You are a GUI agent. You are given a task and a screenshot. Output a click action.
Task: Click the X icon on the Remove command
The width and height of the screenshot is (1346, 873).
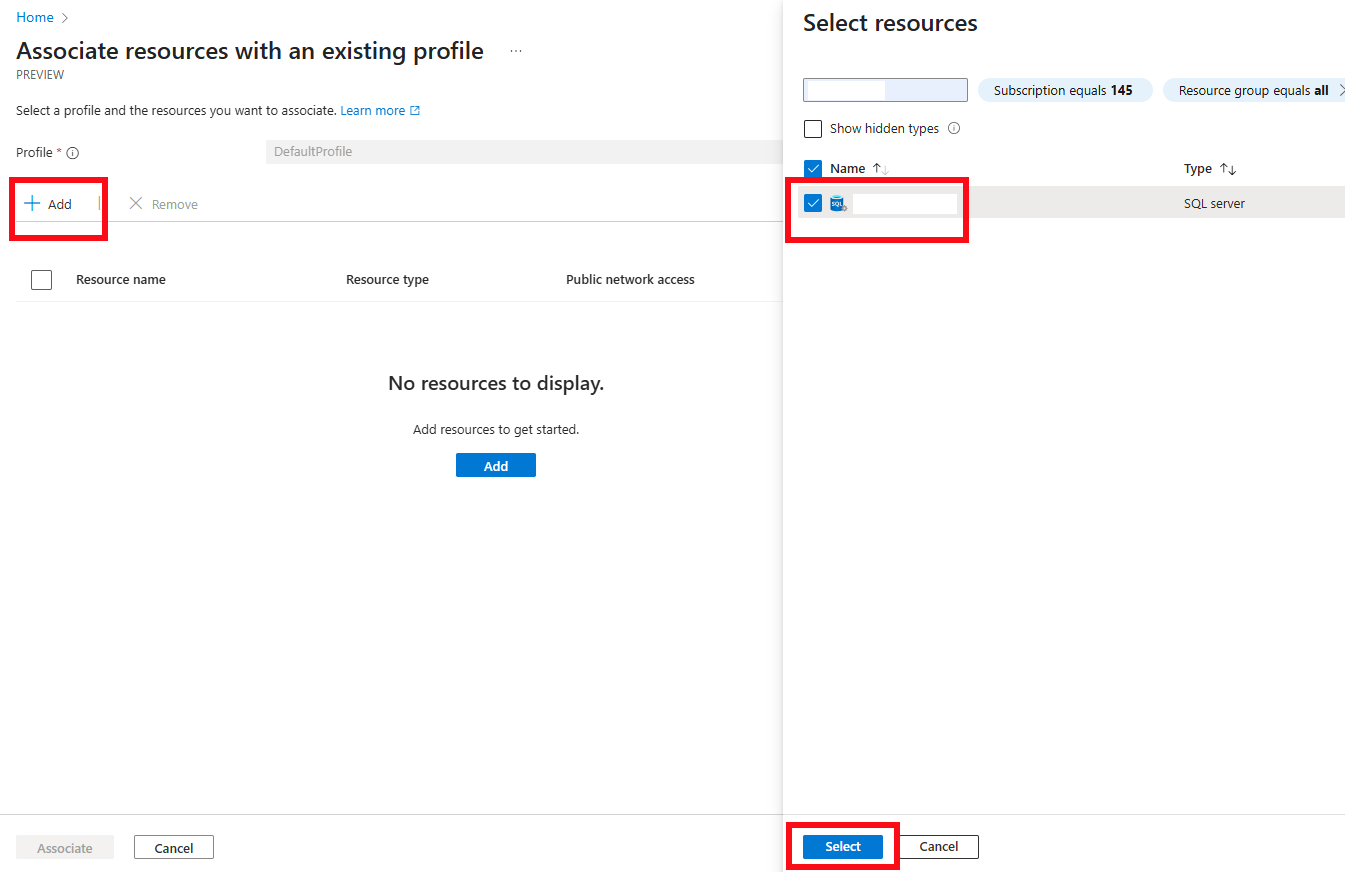point(136,203)
